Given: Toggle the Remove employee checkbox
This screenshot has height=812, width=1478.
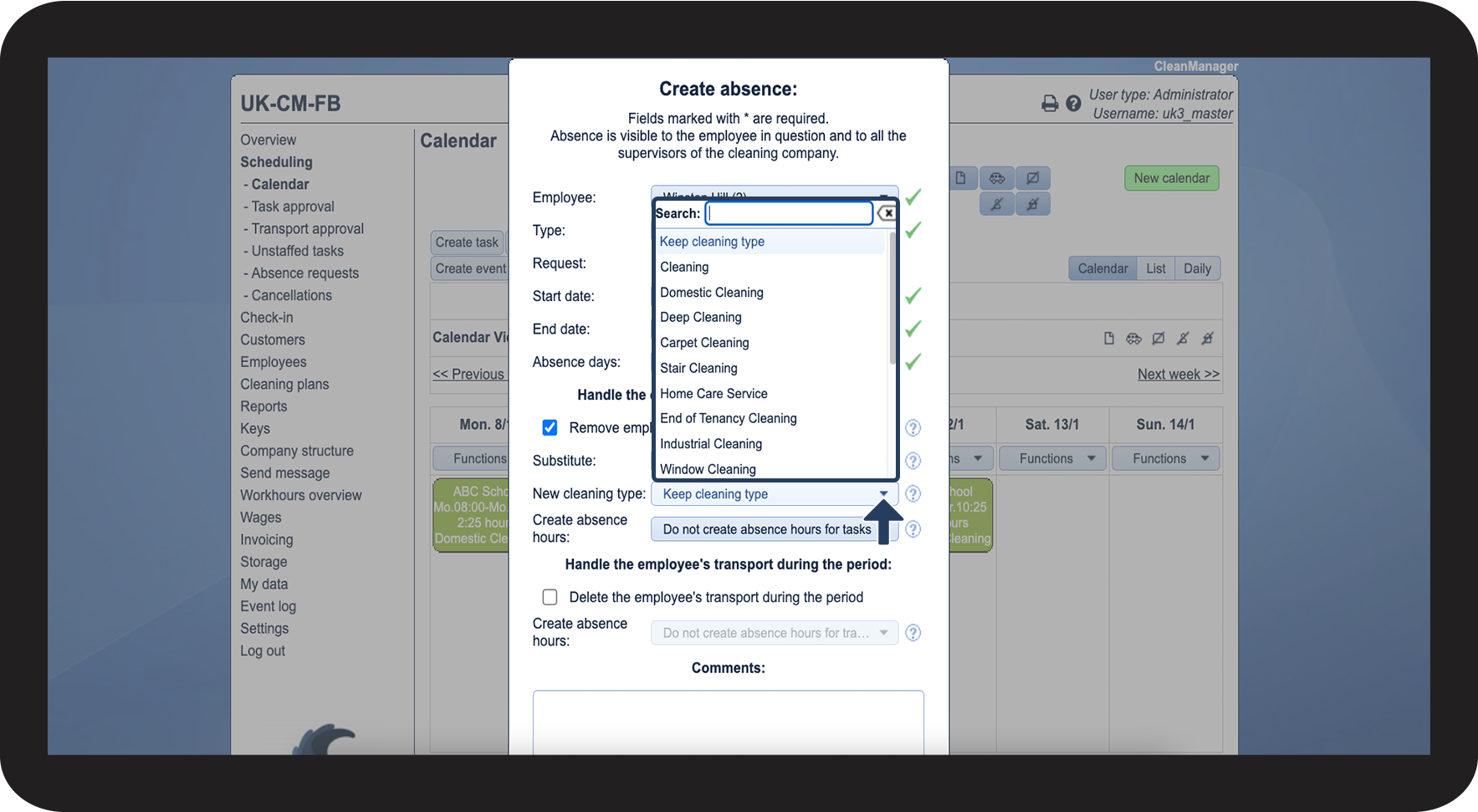Looking at the screenshot, I should [x=550, y=428].
